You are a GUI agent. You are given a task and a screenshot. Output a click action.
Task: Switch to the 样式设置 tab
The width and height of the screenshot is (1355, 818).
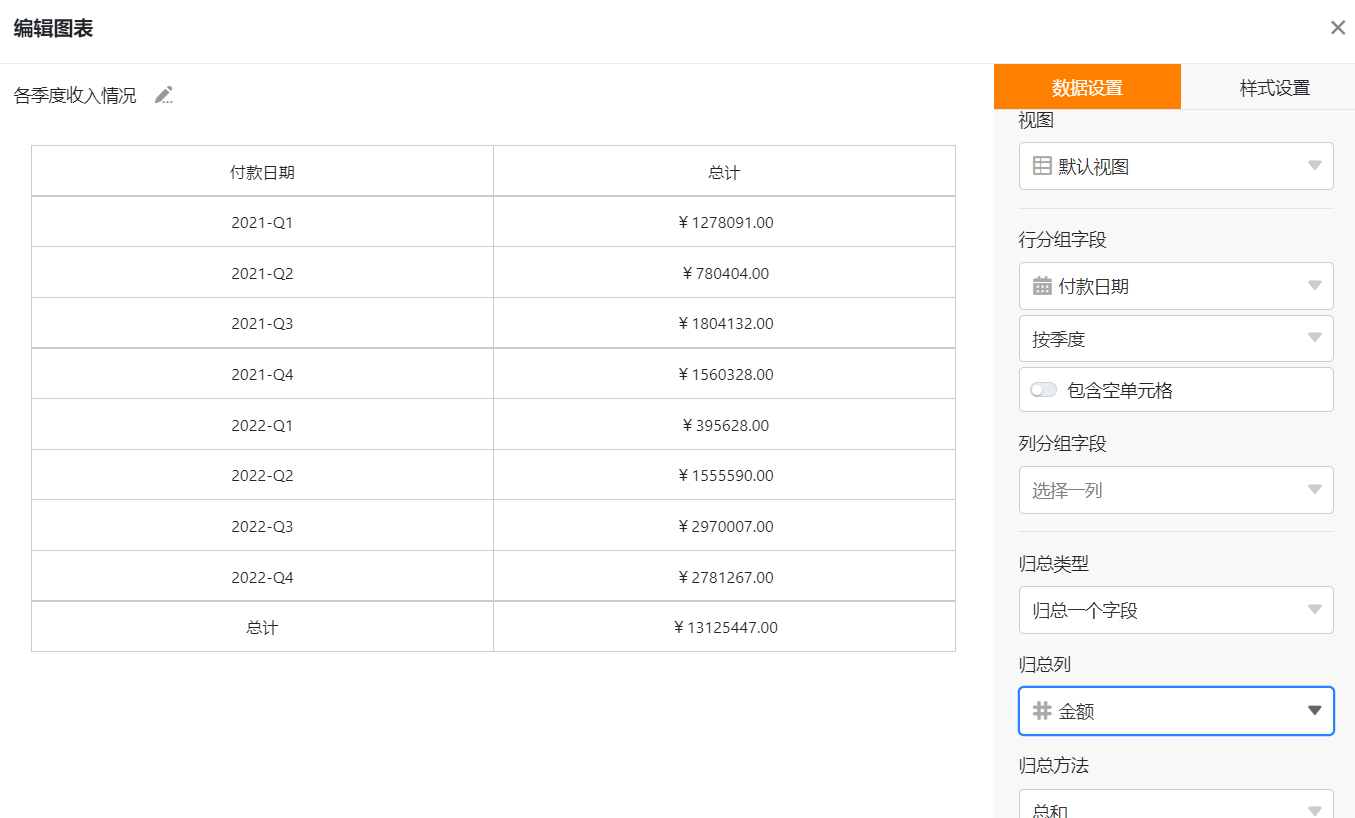point(1274,87)
